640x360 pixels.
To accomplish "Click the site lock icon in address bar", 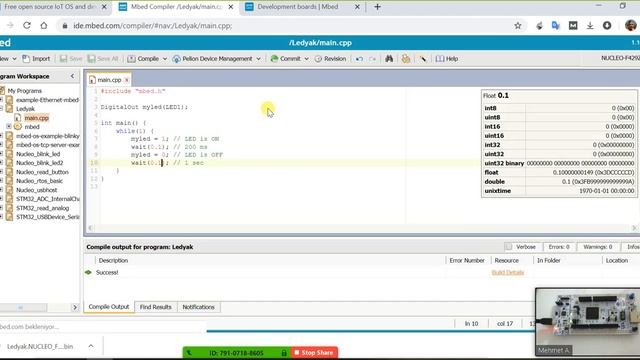I will pos(64,26).
